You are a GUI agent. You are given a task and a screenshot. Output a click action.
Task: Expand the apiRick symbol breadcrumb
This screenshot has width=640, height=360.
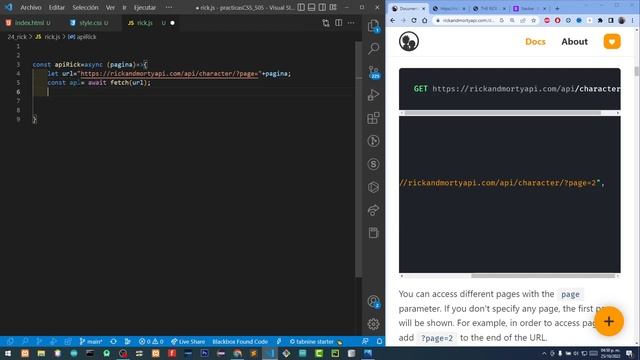click(x=82, y=37)
